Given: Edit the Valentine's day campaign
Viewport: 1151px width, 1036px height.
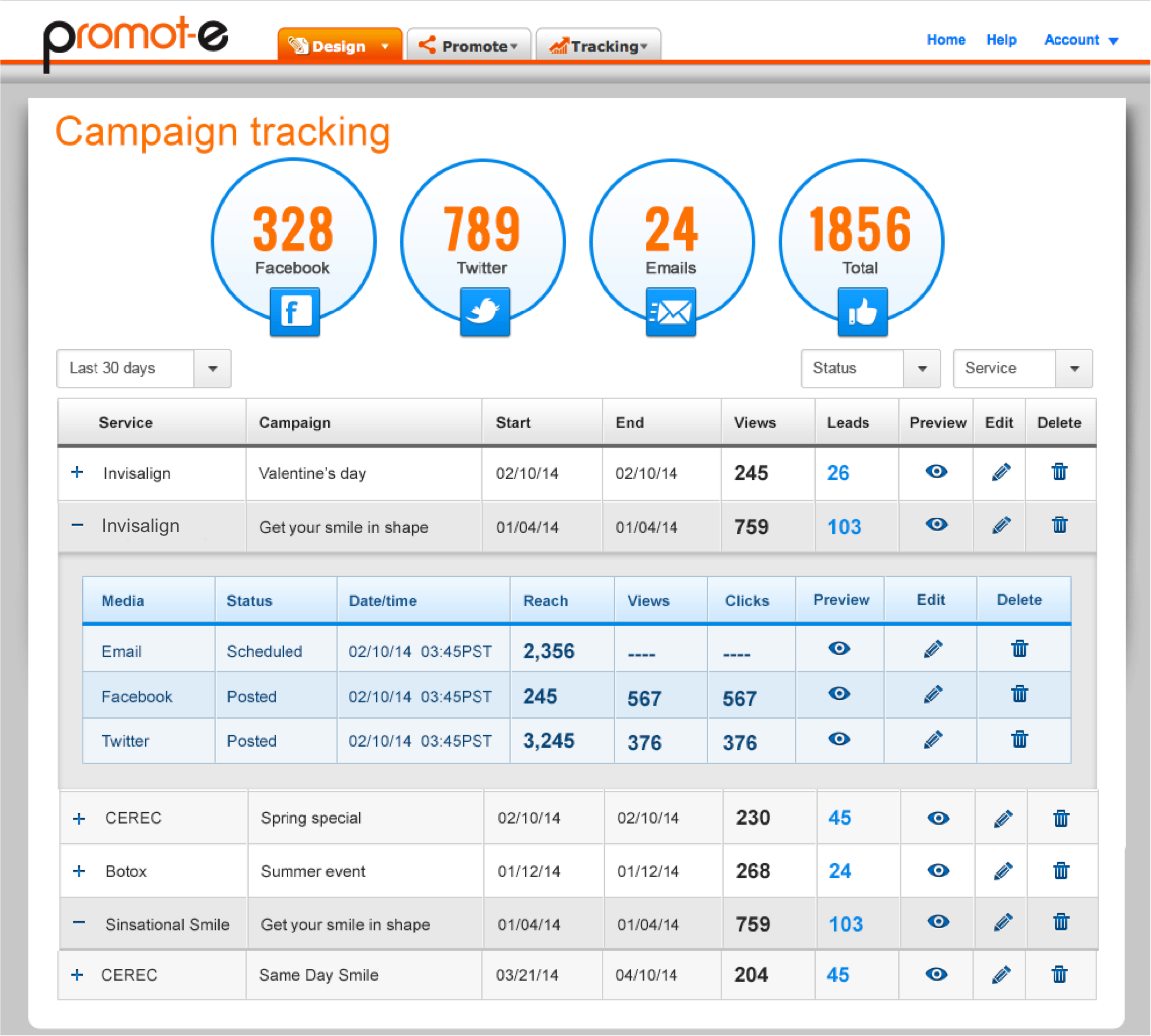Looking at the screenshot, I should coord(1001,472).
